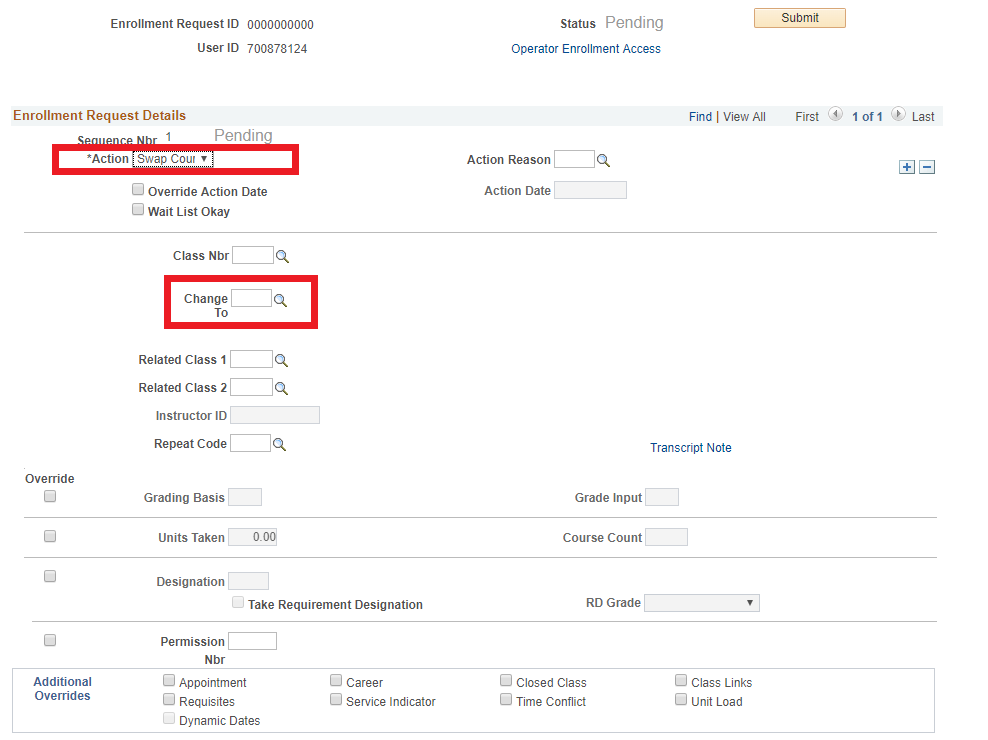
Task: Click the Find link in header
Action: 700,117
